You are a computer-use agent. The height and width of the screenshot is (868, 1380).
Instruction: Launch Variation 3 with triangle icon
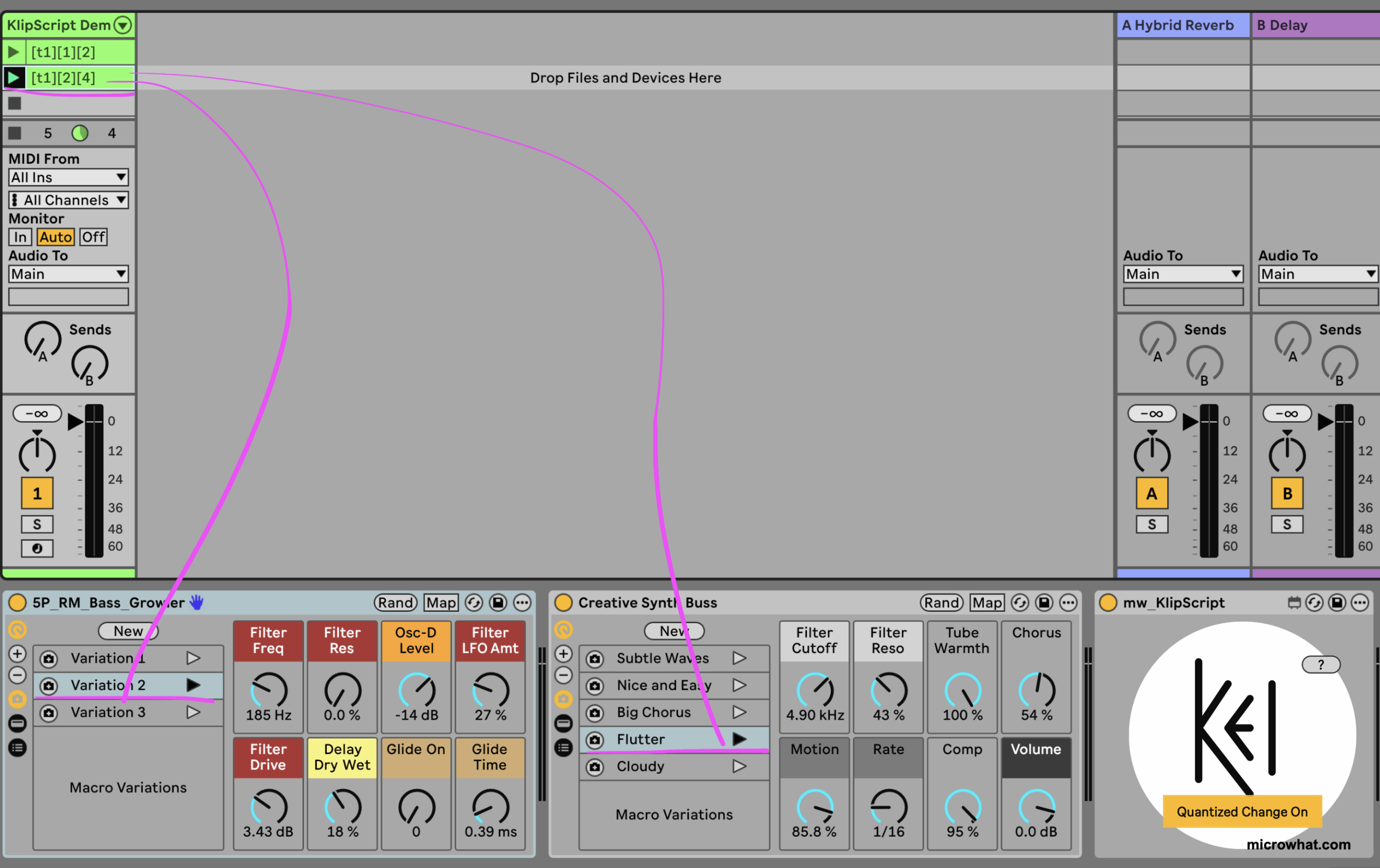click(193, 712)
